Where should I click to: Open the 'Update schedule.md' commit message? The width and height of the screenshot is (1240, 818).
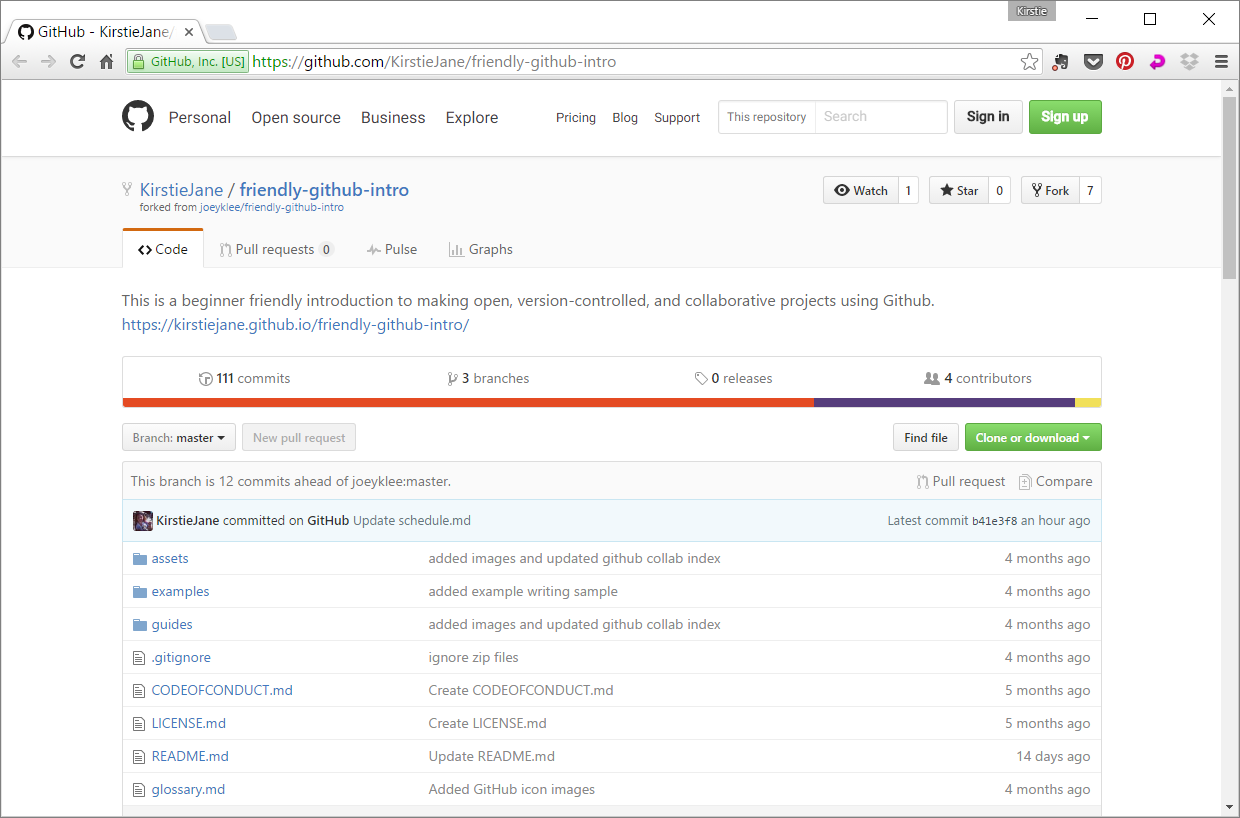[x=412, y=521]
